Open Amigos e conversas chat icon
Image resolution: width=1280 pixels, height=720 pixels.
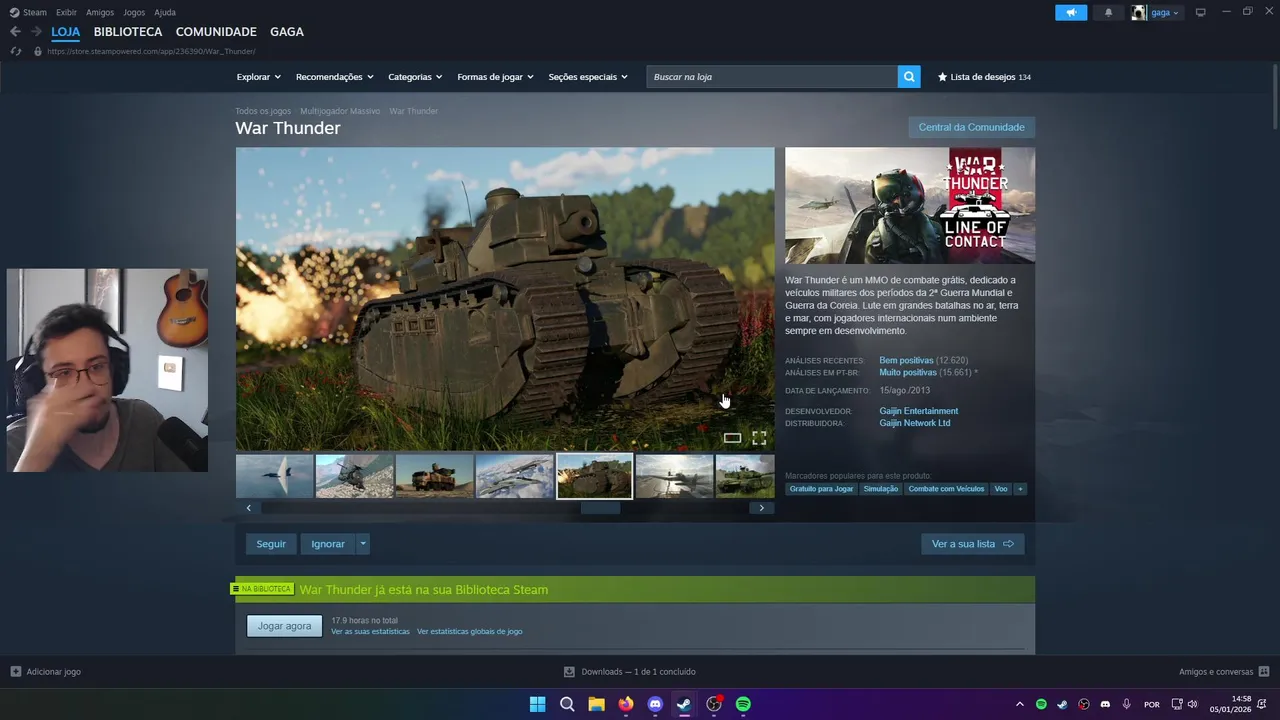pyautogui.click(x=1264, y=672)
